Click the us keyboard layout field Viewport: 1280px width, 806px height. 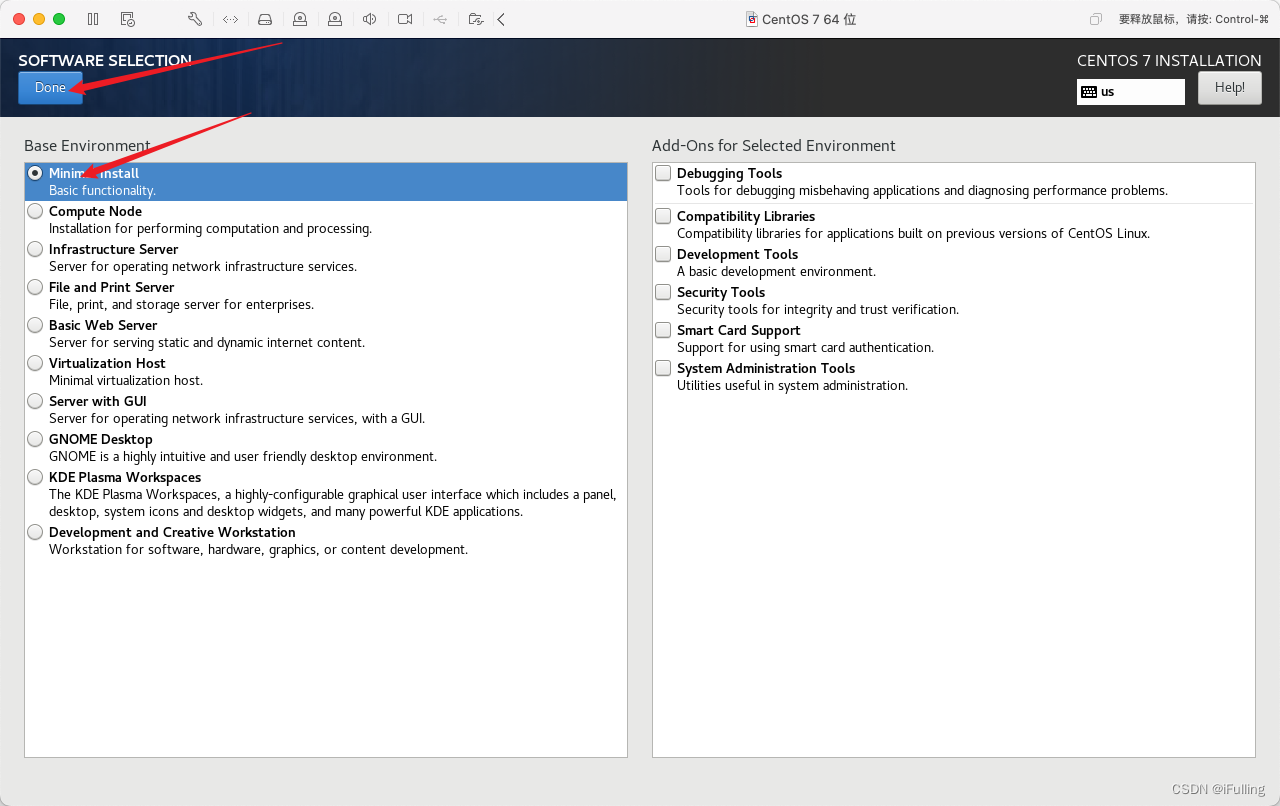tap(1131, 92)
